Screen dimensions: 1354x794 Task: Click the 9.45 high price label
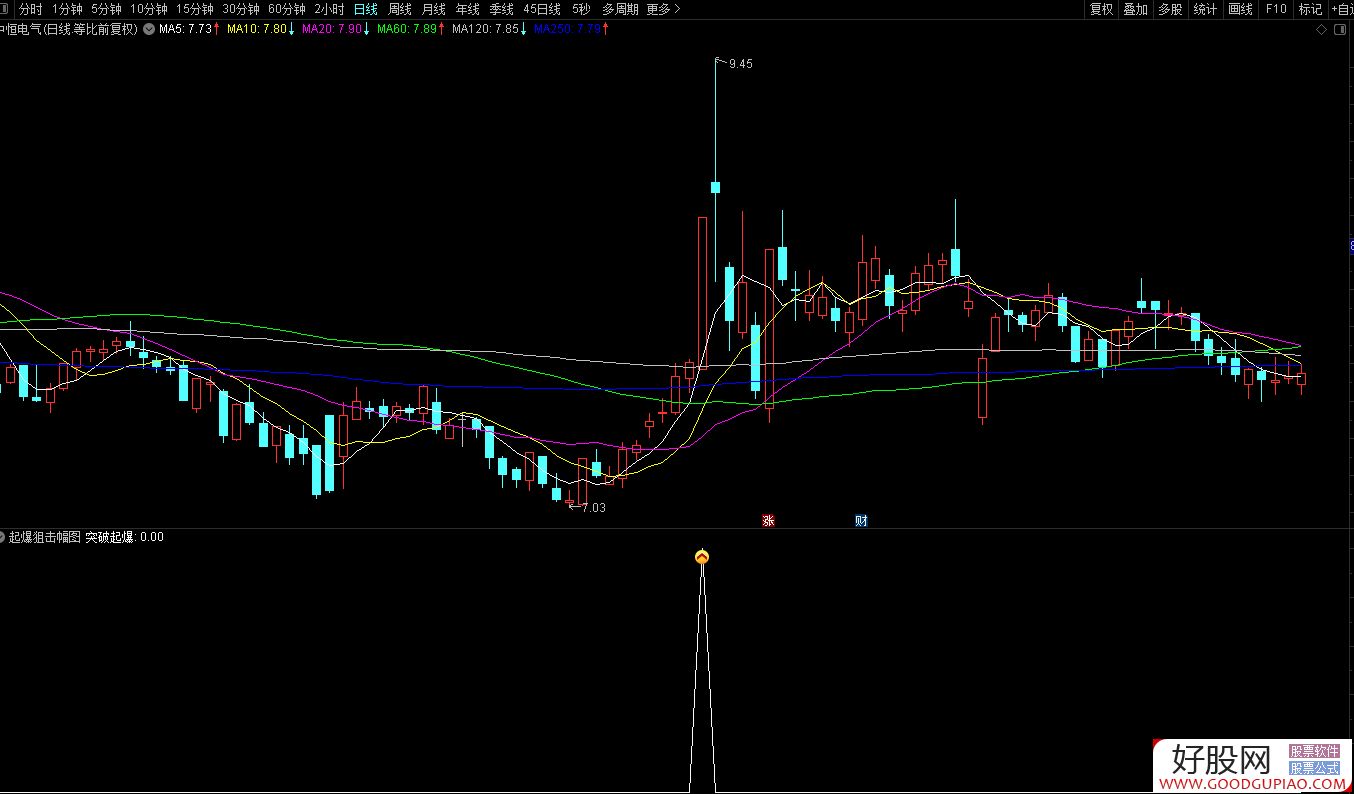[x=740, y=64]
